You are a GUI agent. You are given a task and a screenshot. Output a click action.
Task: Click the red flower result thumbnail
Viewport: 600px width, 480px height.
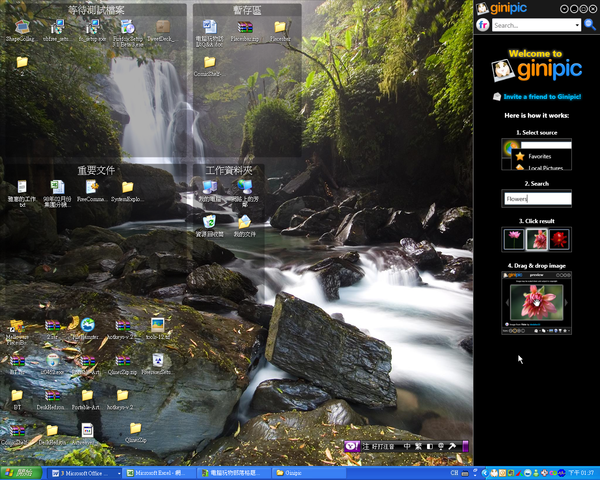click(x=559, y=239)
